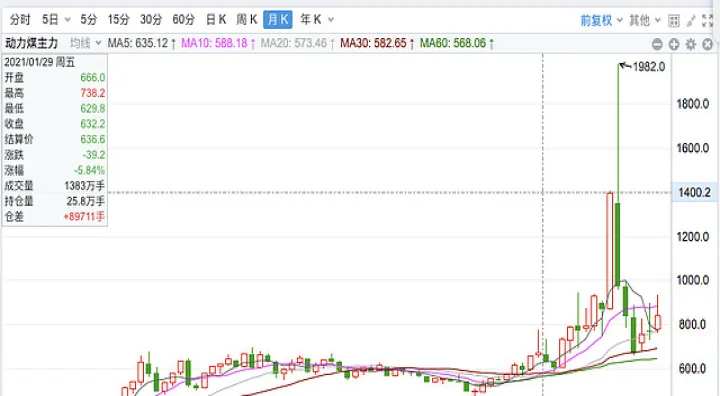The height and width of the screenshot is (396, 720).
Task: Click the 1400.2 crosshair price tag
Action: [x=694, y=192]
